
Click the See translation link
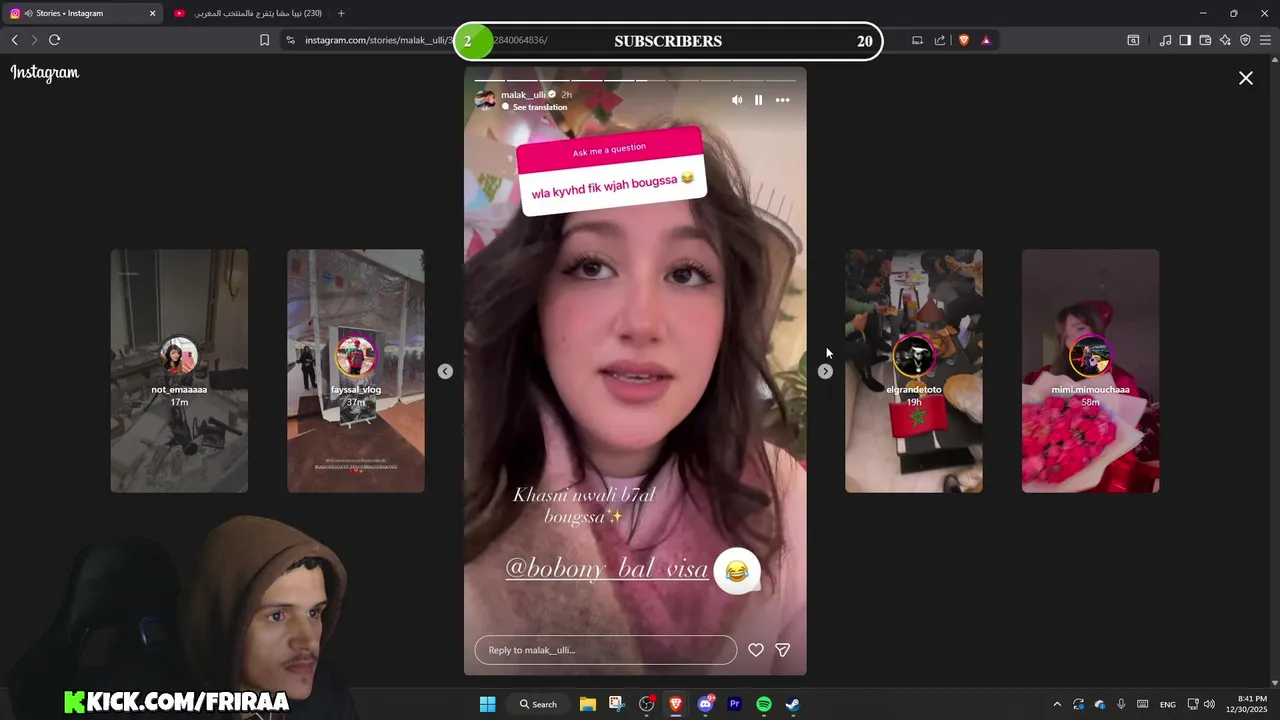pos(540,107)
